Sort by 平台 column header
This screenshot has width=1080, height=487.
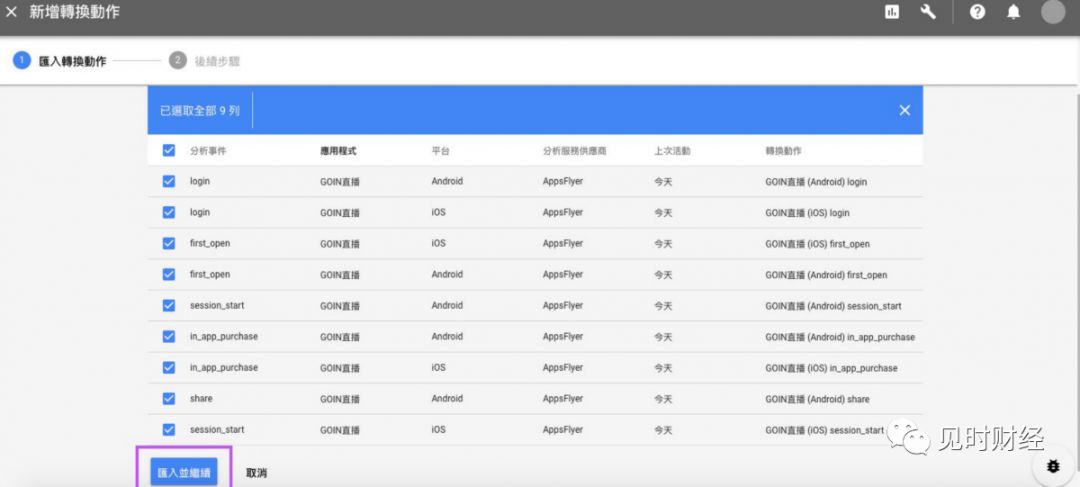(440, 151)
